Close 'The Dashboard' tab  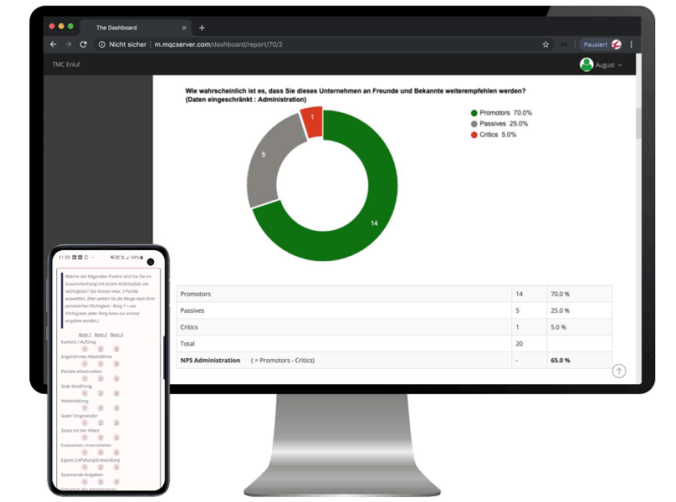click(184, 28)
